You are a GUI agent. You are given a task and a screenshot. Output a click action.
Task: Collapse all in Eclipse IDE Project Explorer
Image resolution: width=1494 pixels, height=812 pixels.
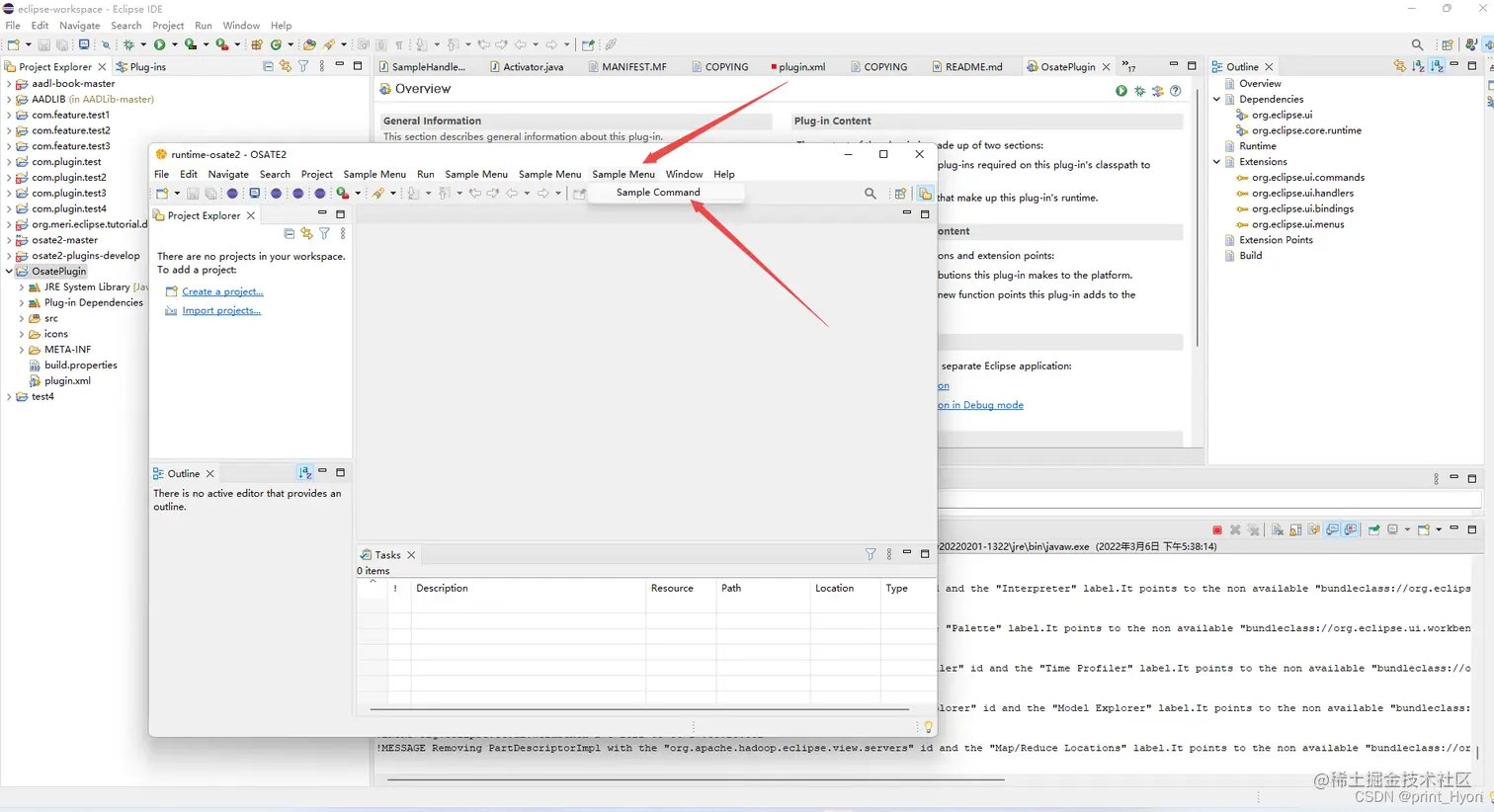(268, 66)
